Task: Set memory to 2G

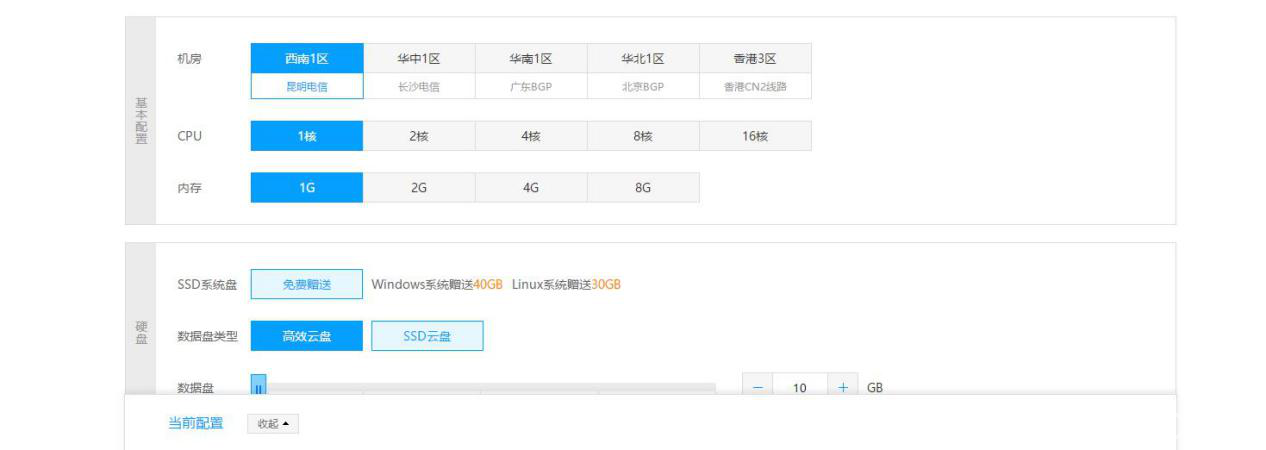Action: click(x=419, y=188)
